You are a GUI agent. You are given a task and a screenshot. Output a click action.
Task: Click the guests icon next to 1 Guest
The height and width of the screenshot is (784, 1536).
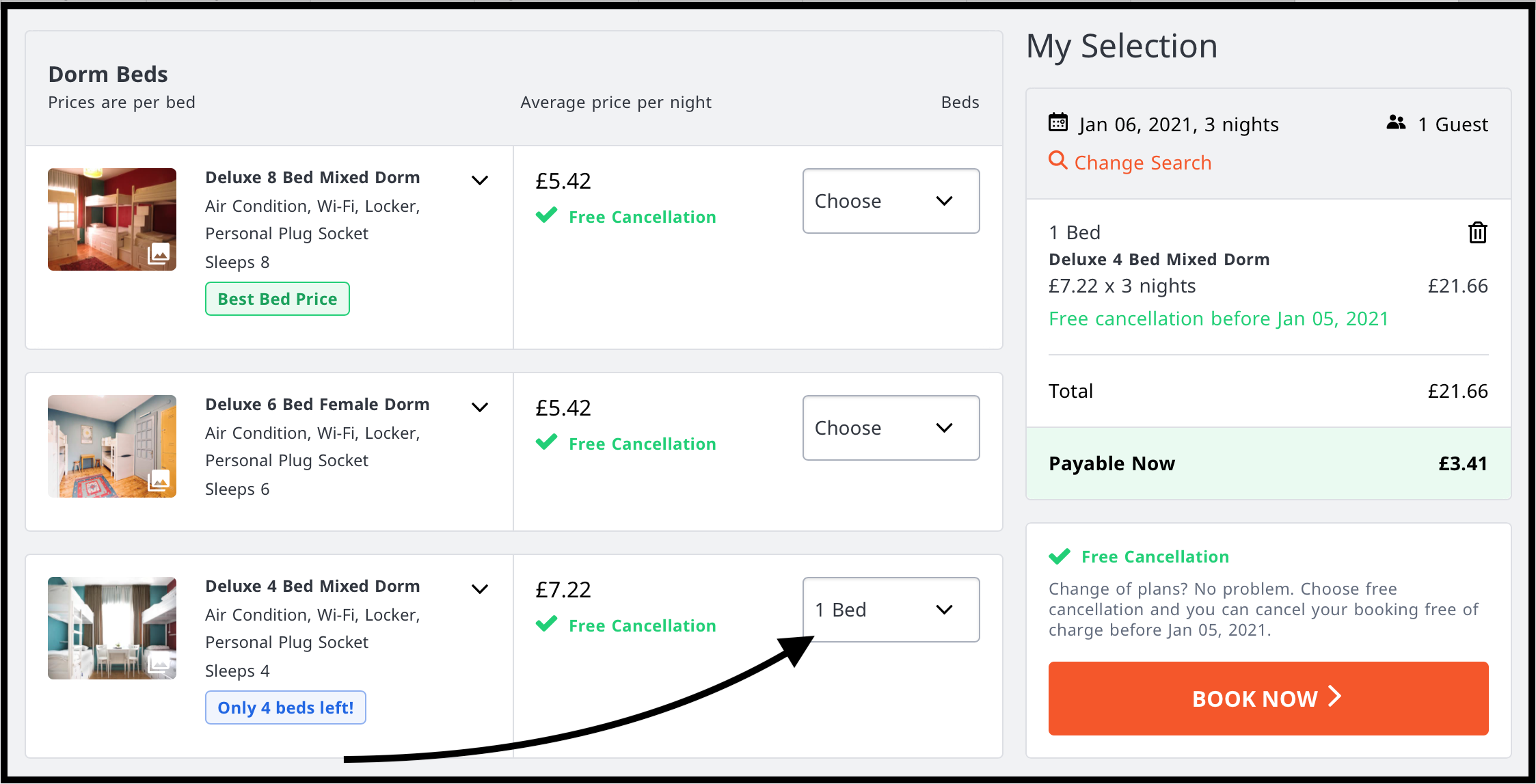(x=1396, y=123)
